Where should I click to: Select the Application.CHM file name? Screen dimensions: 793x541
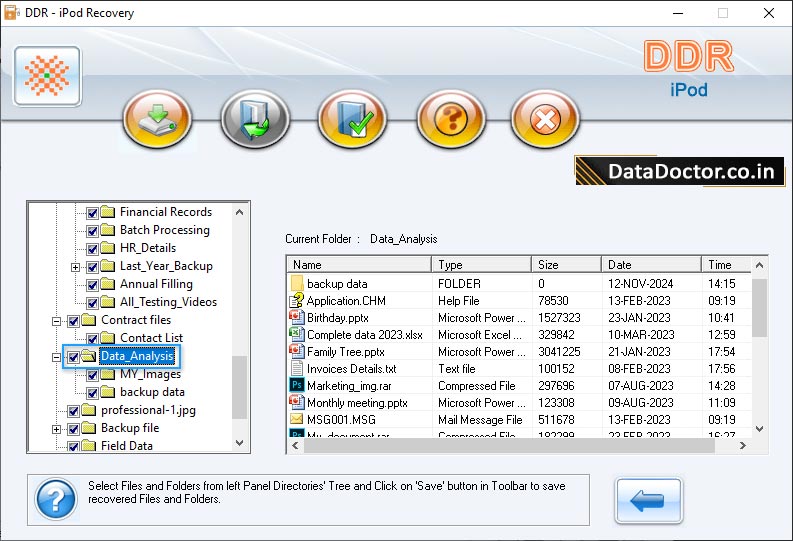click(x=346, y=301)
